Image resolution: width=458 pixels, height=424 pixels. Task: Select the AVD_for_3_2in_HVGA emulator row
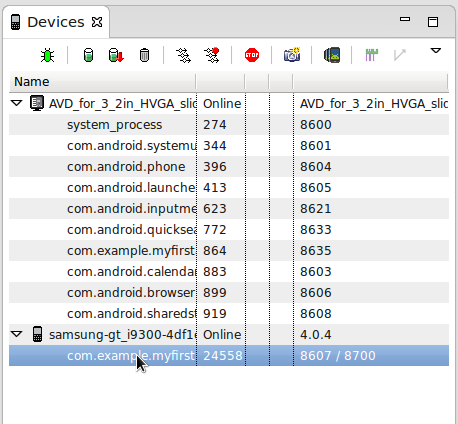(x=229, y=104)
